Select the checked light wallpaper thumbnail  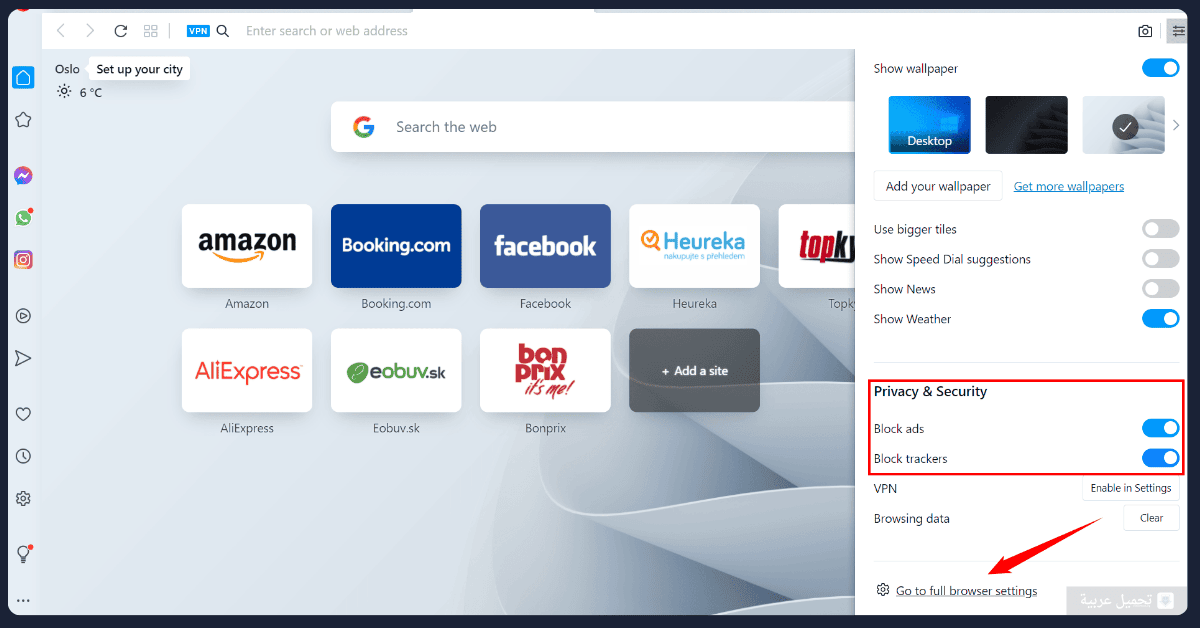(x=1124, y=125)
